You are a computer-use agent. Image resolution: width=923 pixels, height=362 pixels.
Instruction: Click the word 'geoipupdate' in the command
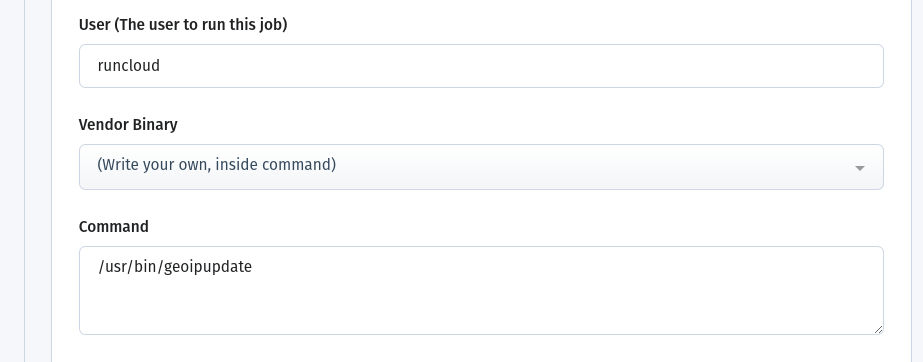(x=208, y=267)
